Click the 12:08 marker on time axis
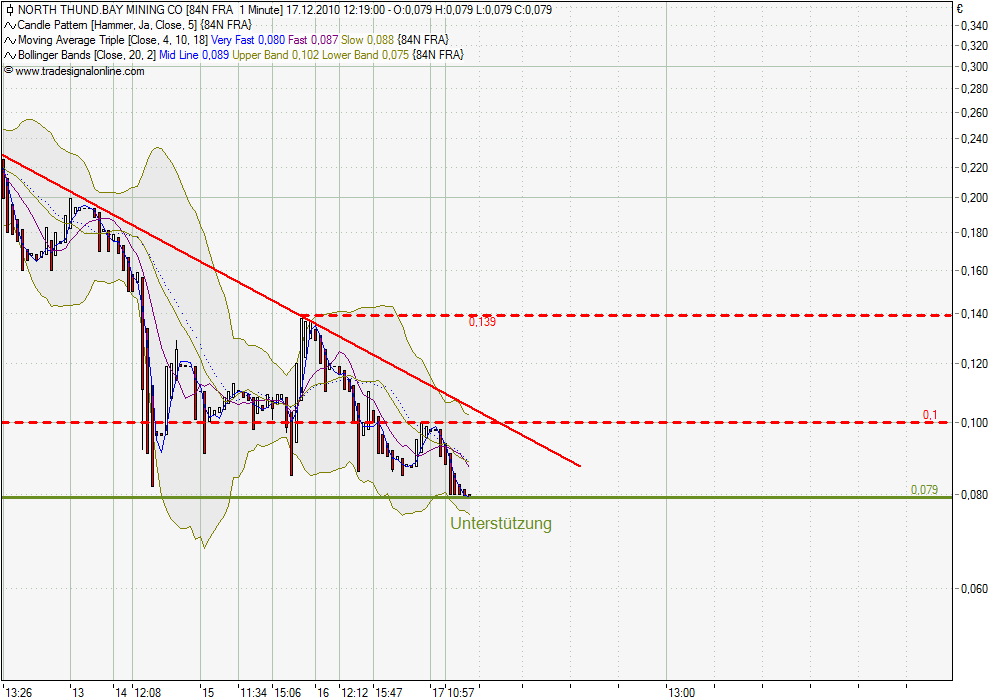1000x700 pixels. point(148,691)
